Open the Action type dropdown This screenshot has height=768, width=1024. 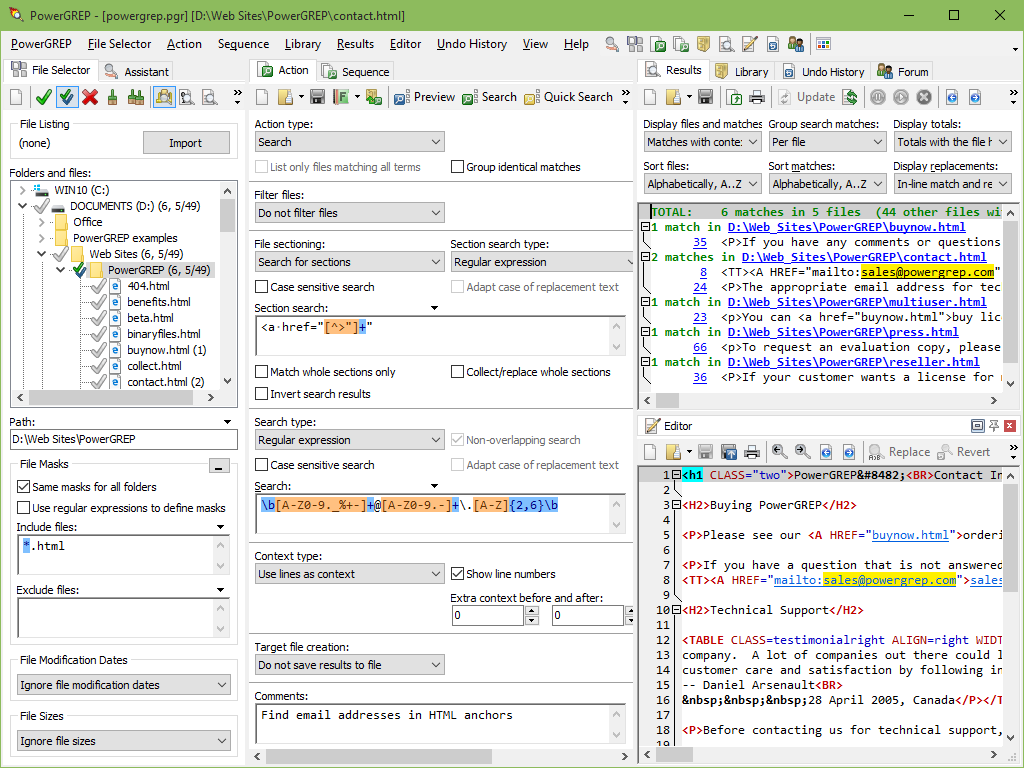coord(349,143)
